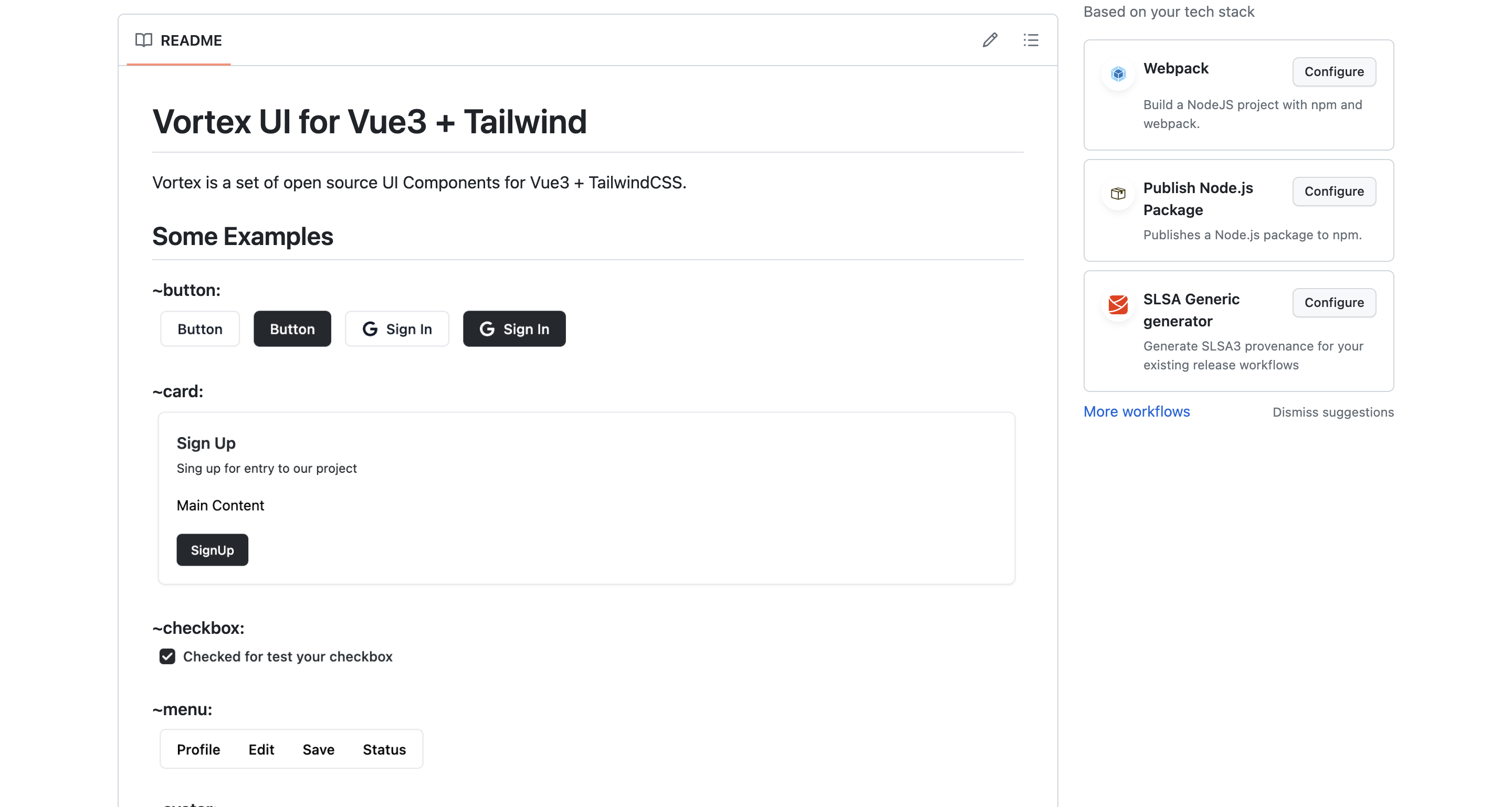Click Save in the menu example
1512x807 pixels.
click(318, 749)
